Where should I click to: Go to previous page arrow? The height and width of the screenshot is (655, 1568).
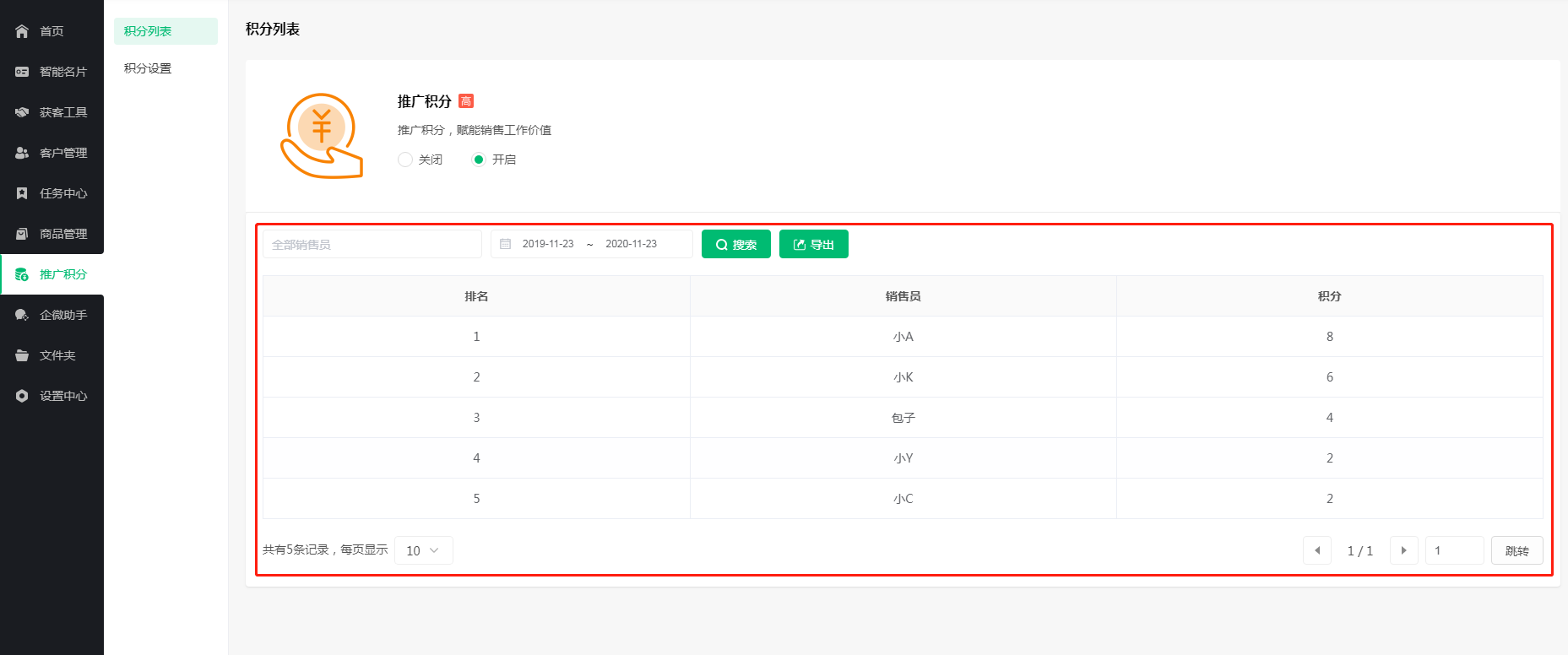1317,550
